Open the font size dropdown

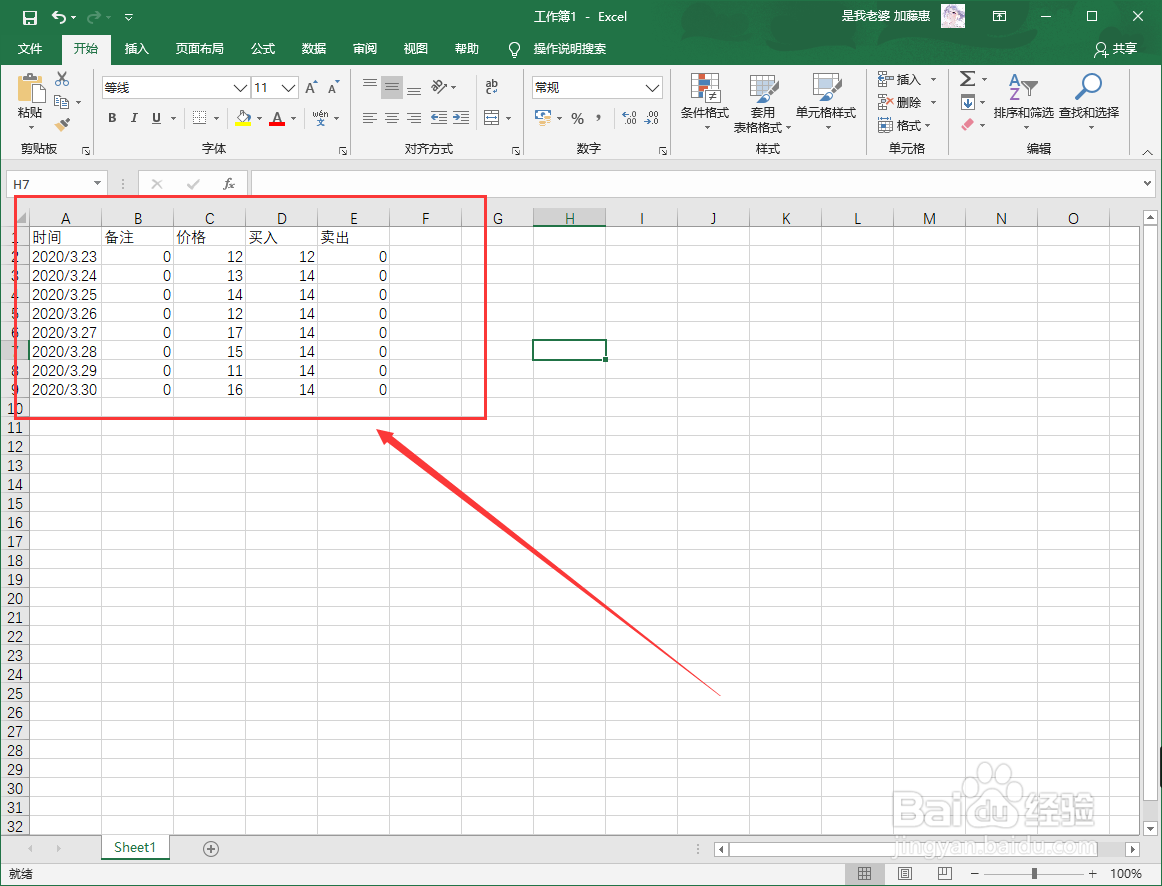[289, 88]
